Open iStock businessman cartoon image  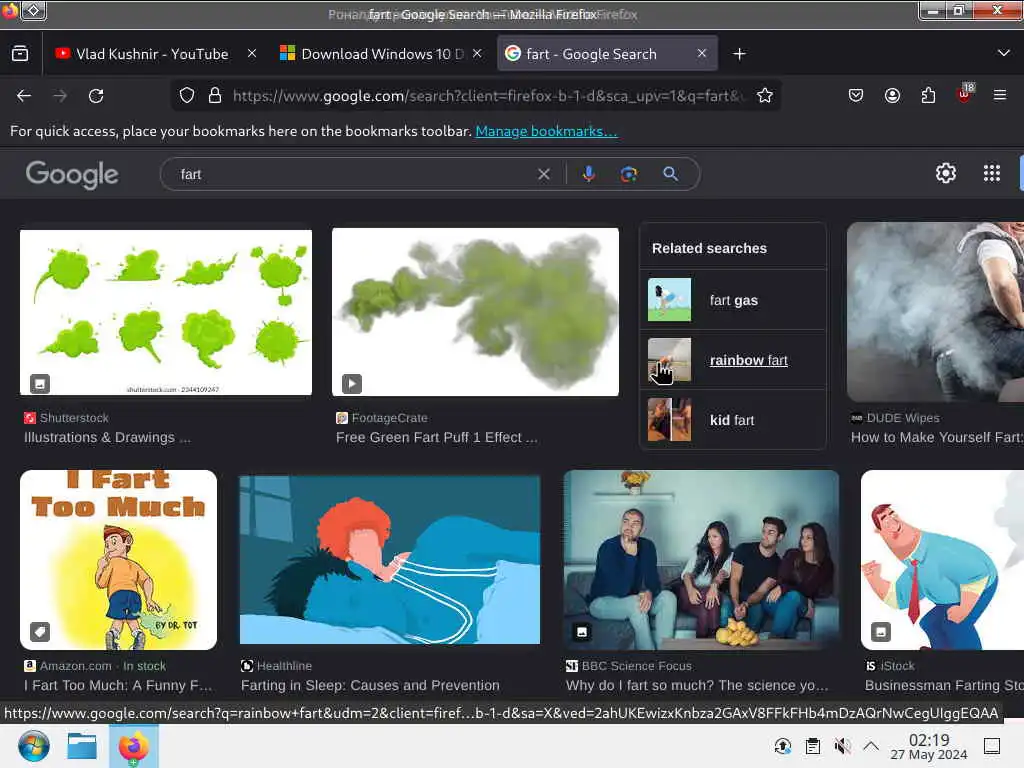click(942, 560)
